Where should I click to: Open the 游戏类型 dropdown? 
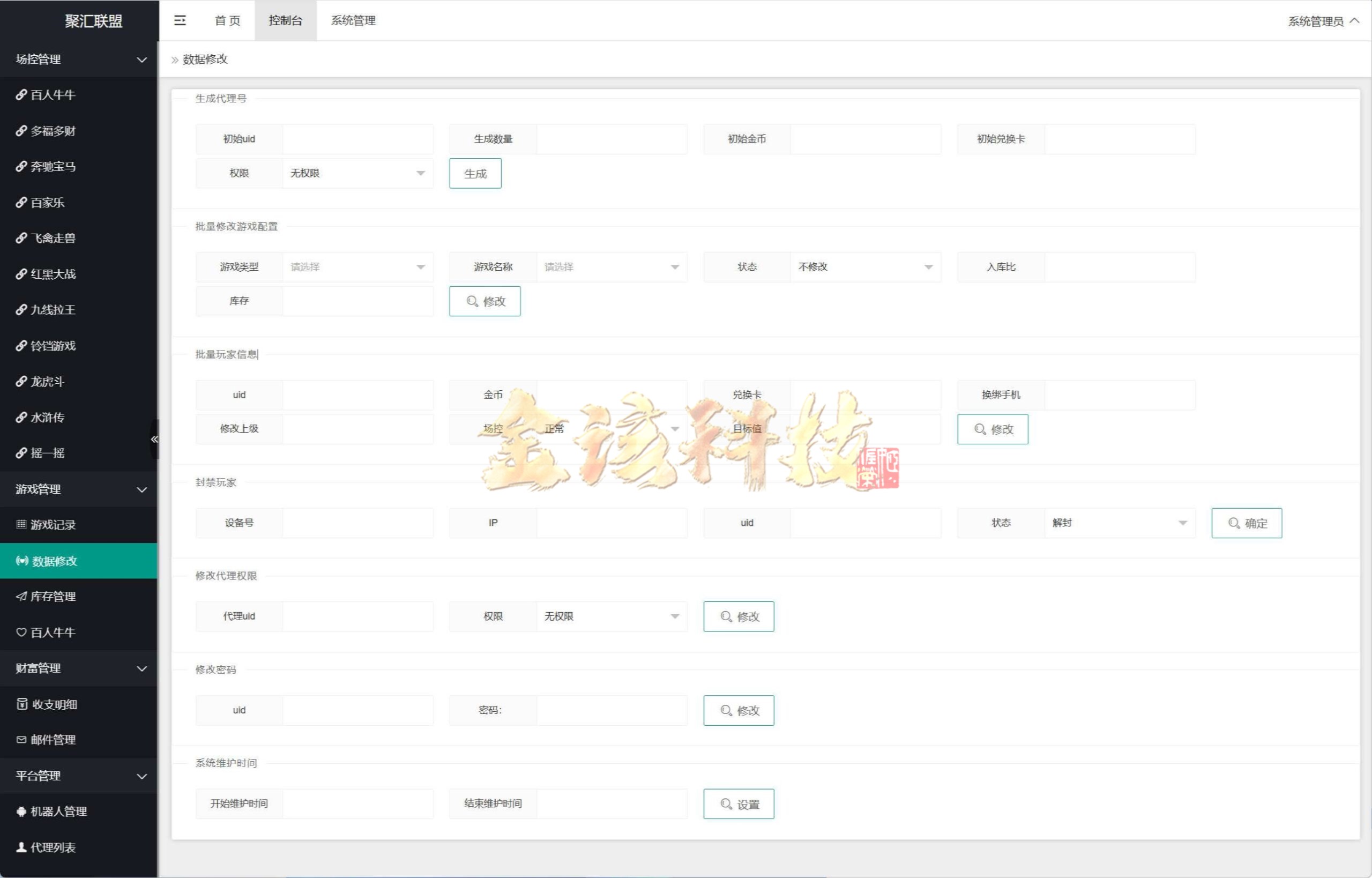point(357,267)
